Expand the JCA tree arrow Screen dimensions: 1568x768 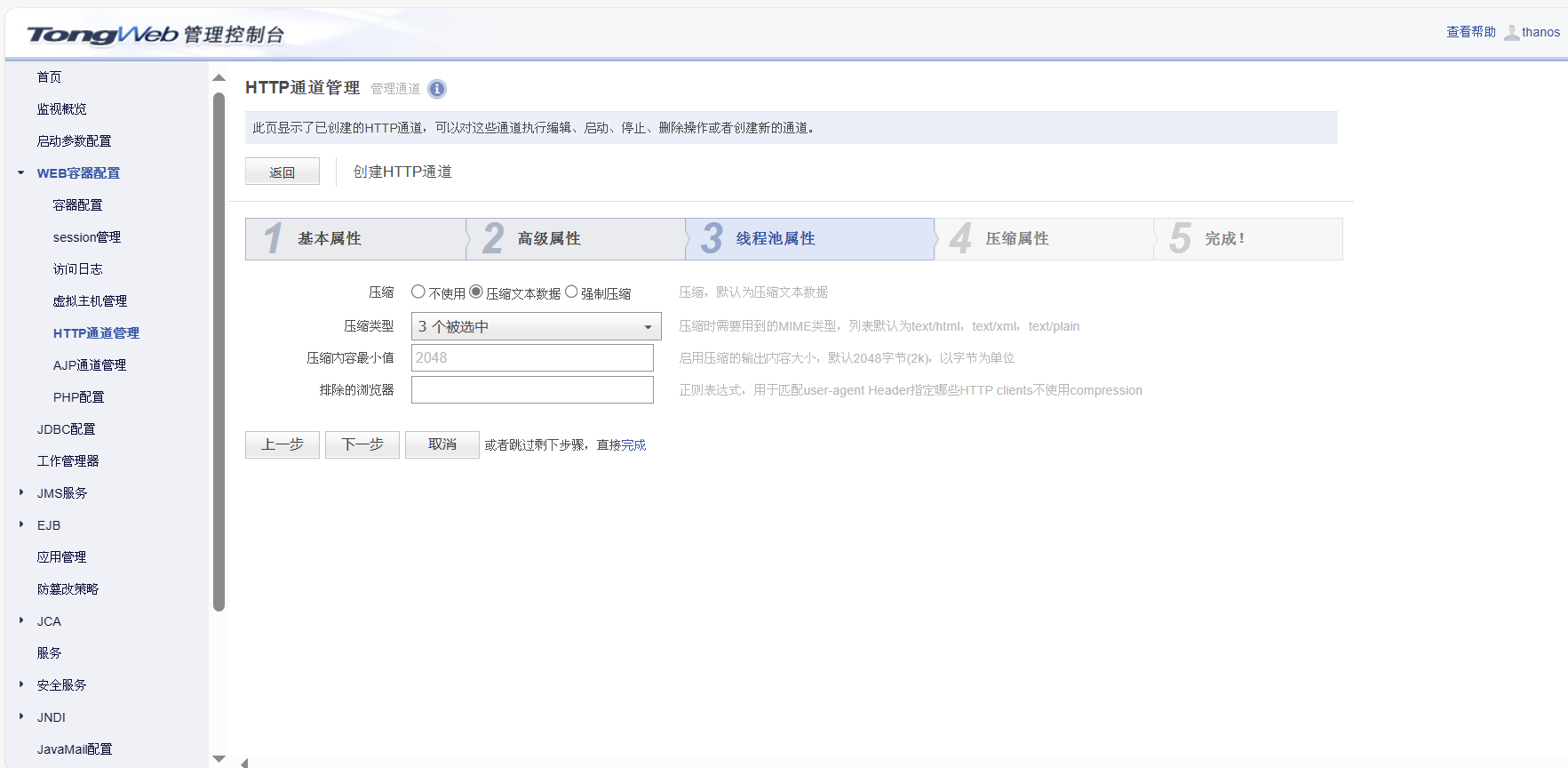click(21, 620)
